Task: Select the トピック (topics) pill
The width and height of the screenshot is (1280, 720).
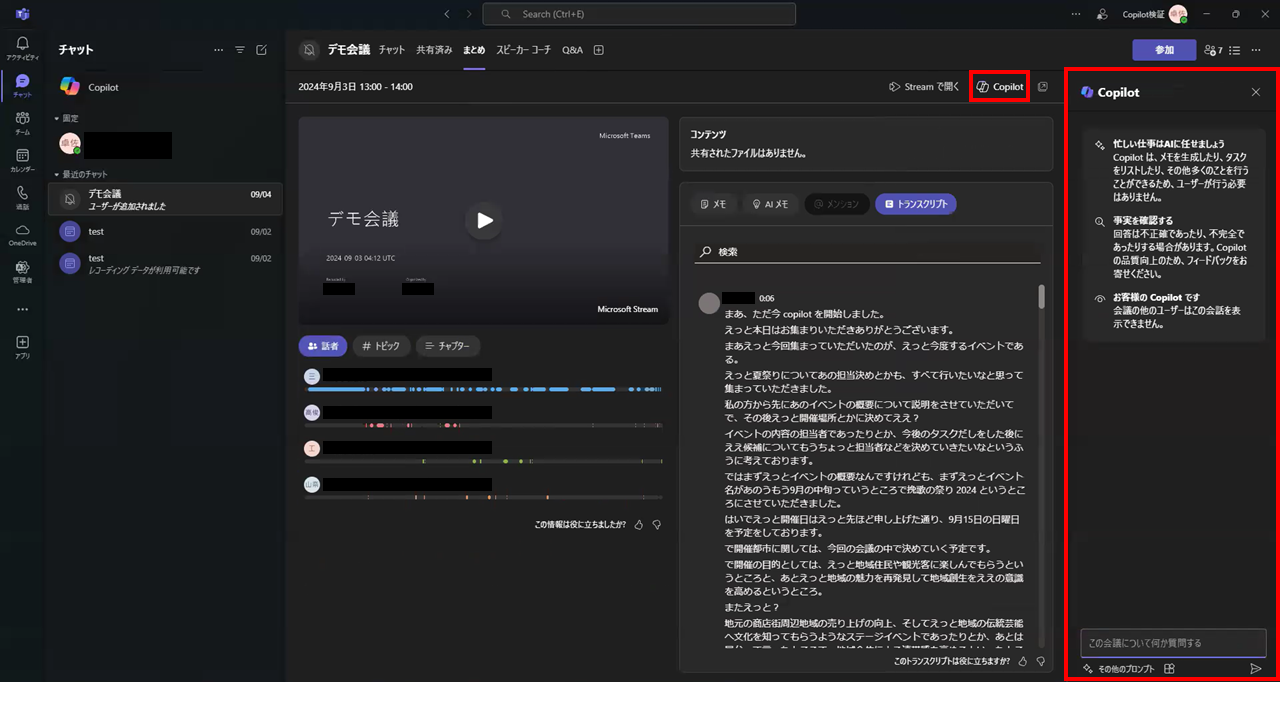Action: [x=380, y=346]
